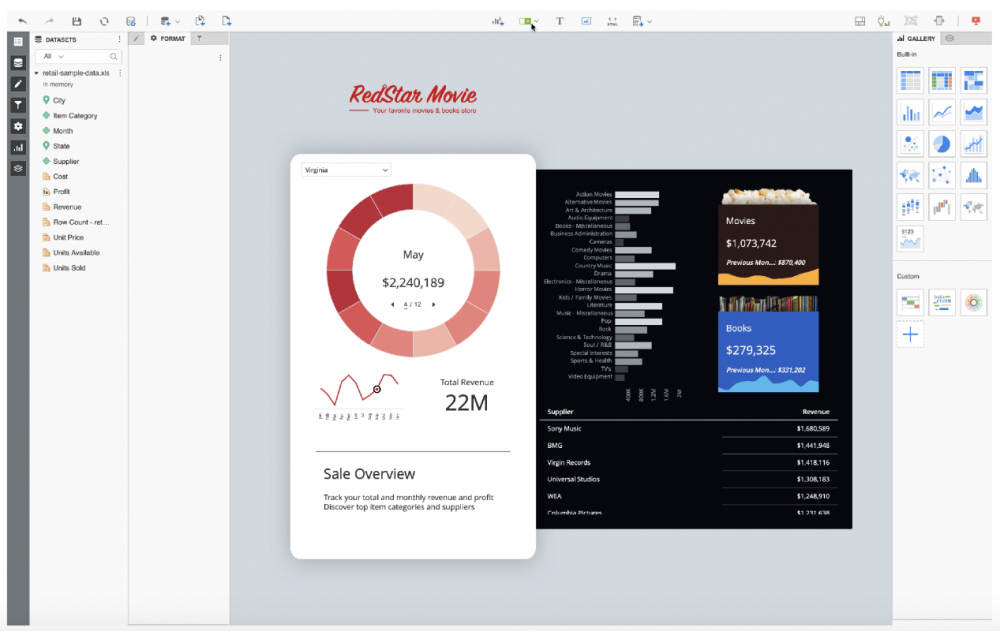The image size is (1000, 631).
Task: Open the Filter funnel tab beside Format
Action: coord(200,38)
